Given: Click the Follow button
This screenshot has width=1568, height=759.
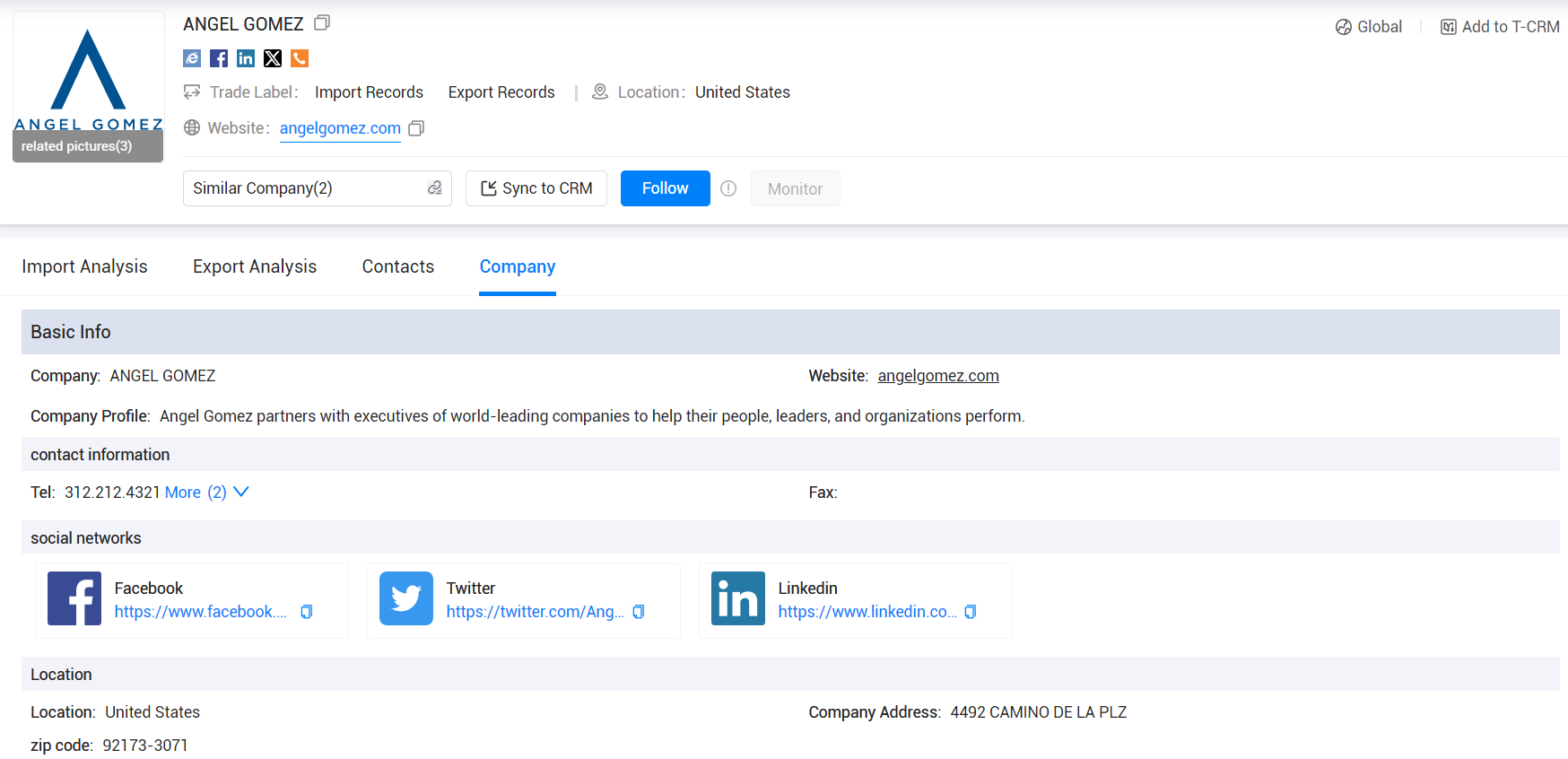Looking at the screenshot, I should coord(666,188).
